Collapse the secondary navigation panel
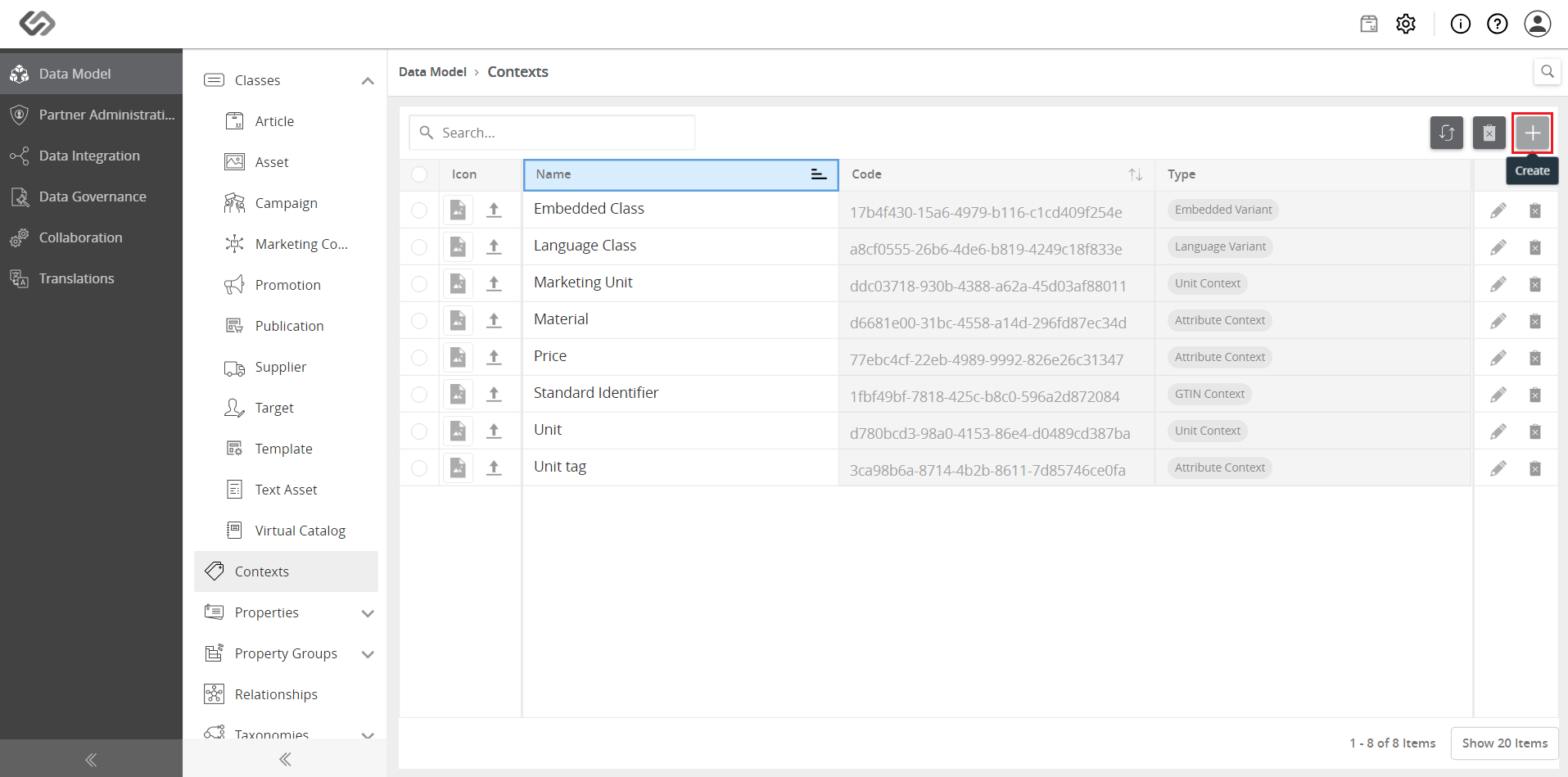Viewport: 1568px width, 777px height. click(x=285, y=759)
